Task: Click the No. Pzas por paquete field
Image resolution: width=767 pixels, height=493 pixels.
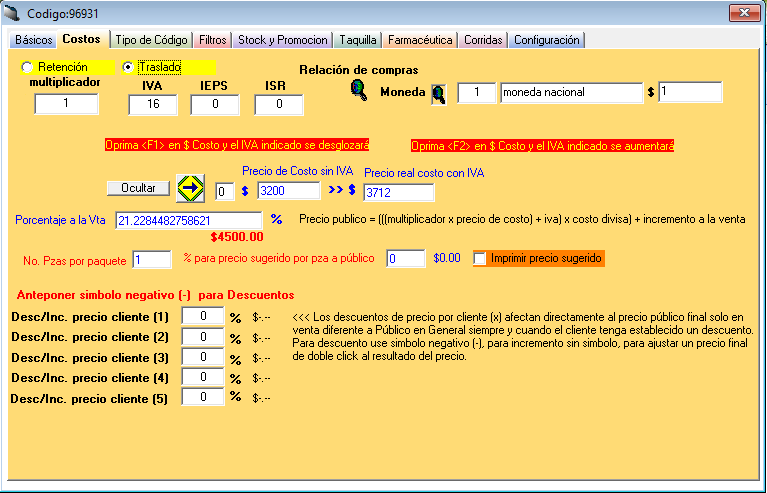Action: [152, 260]
